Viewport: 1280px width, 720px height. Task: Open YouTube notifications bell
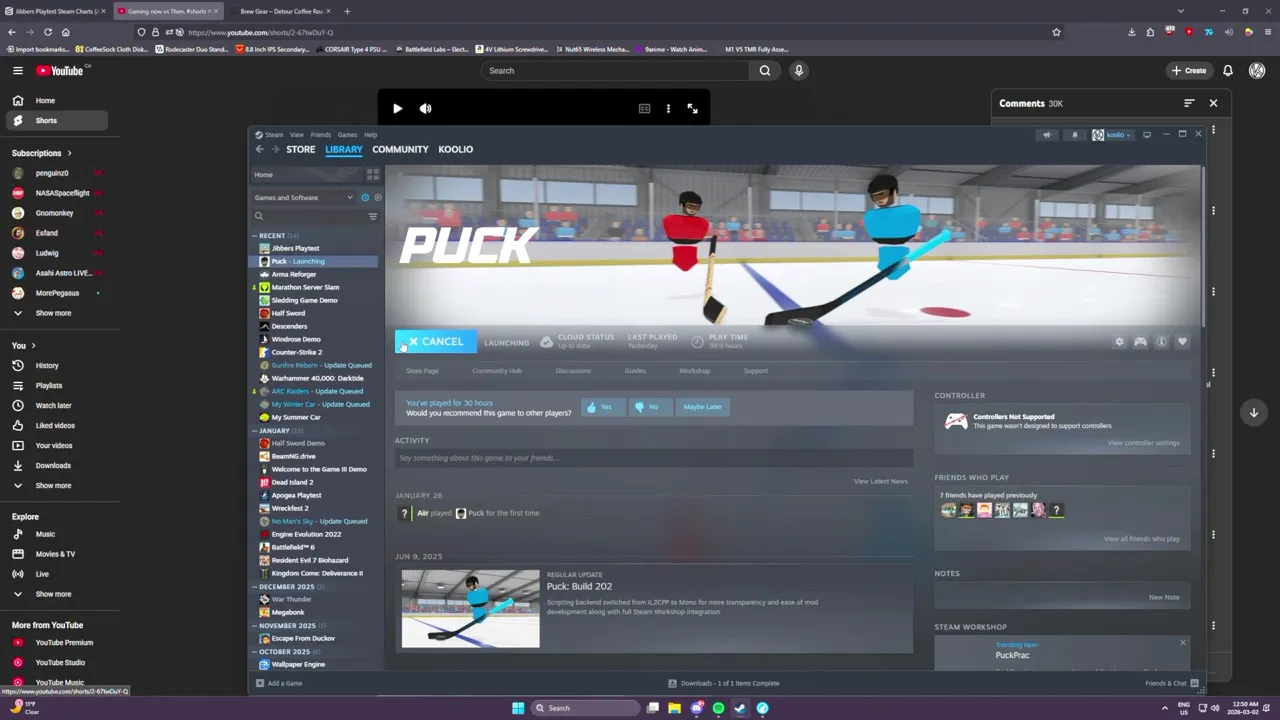1228,71
